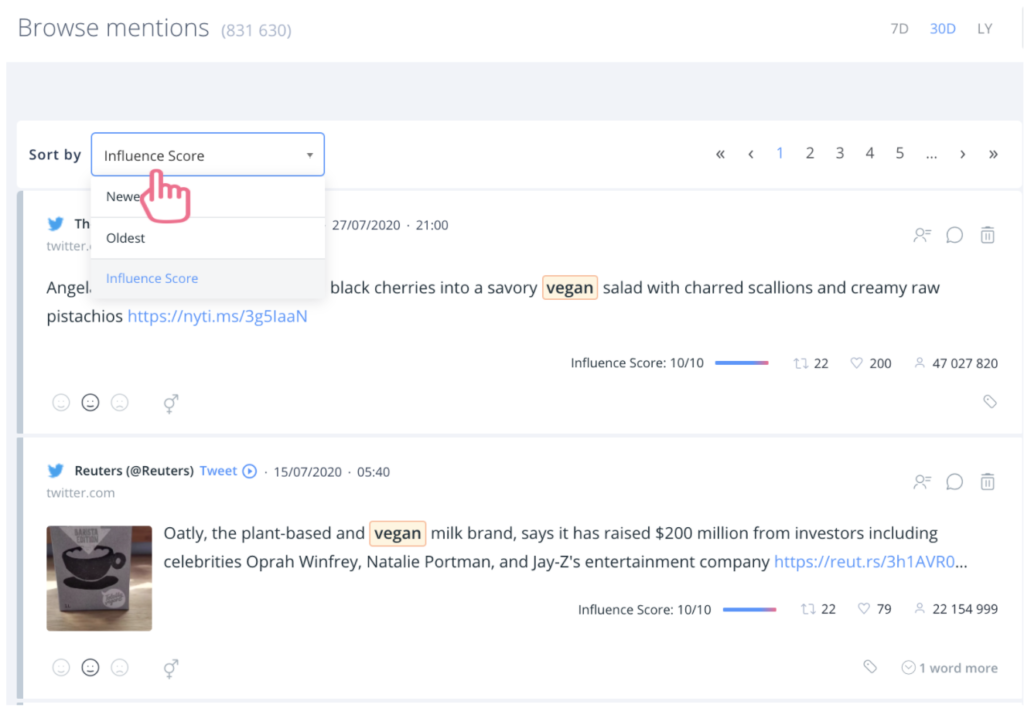Play the Reuters Tweet preview icon
Image resolution: width=1024 pixels, height=708 pixels.
pyautogui.click(x=250, y=471)
